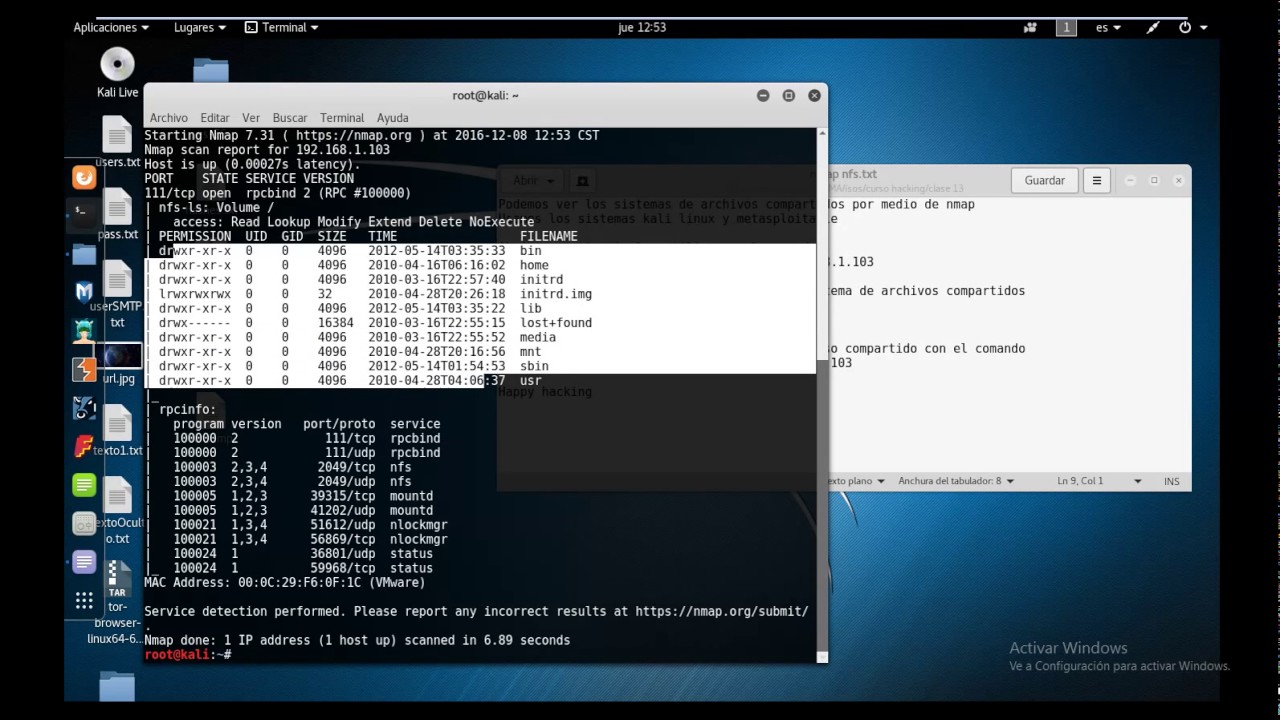This screenshot has height=720, width=1280.
Task: Open the Lugares menu
Action: (x=200, y=28)
